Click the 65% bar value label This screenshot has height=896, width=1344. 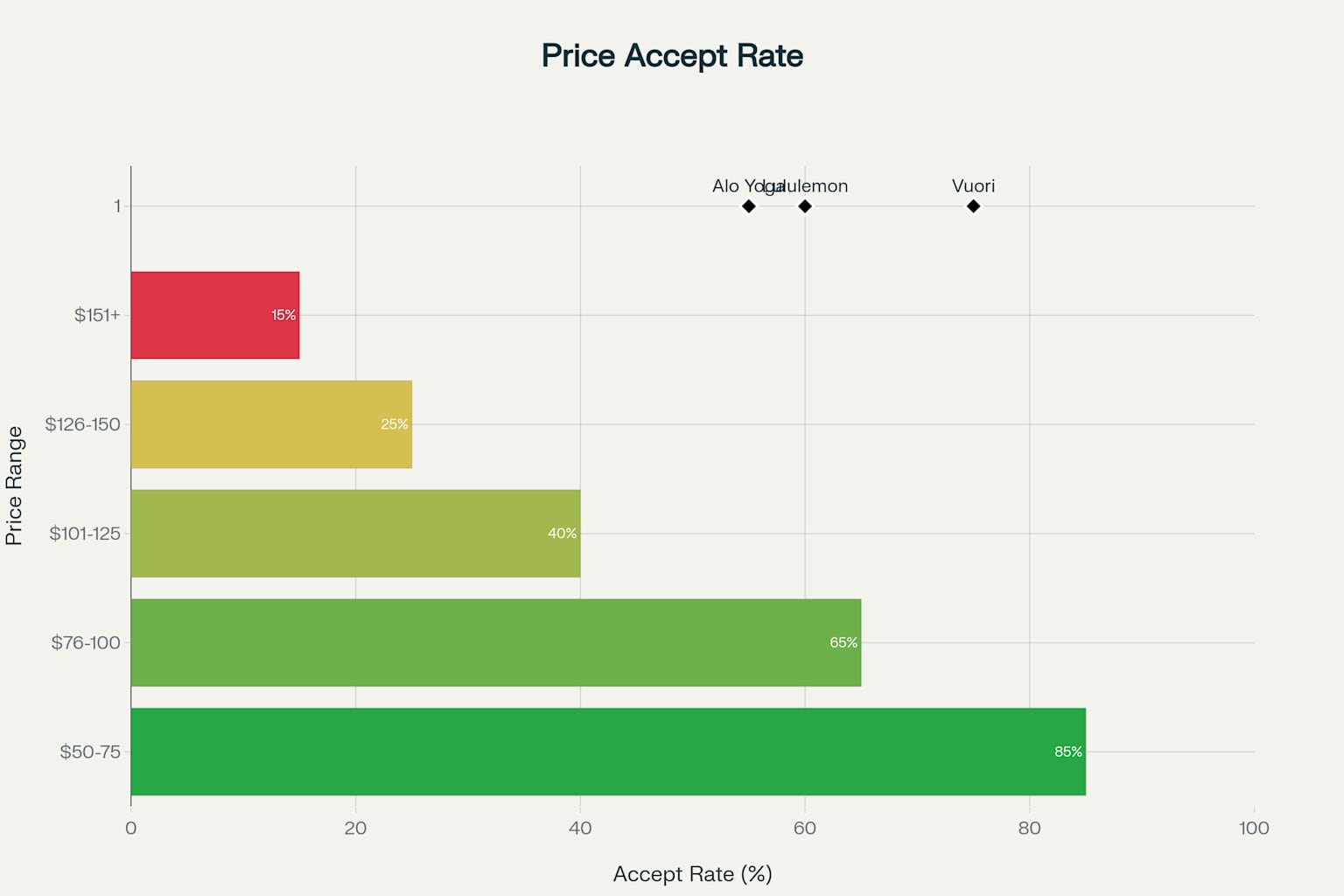843,642
